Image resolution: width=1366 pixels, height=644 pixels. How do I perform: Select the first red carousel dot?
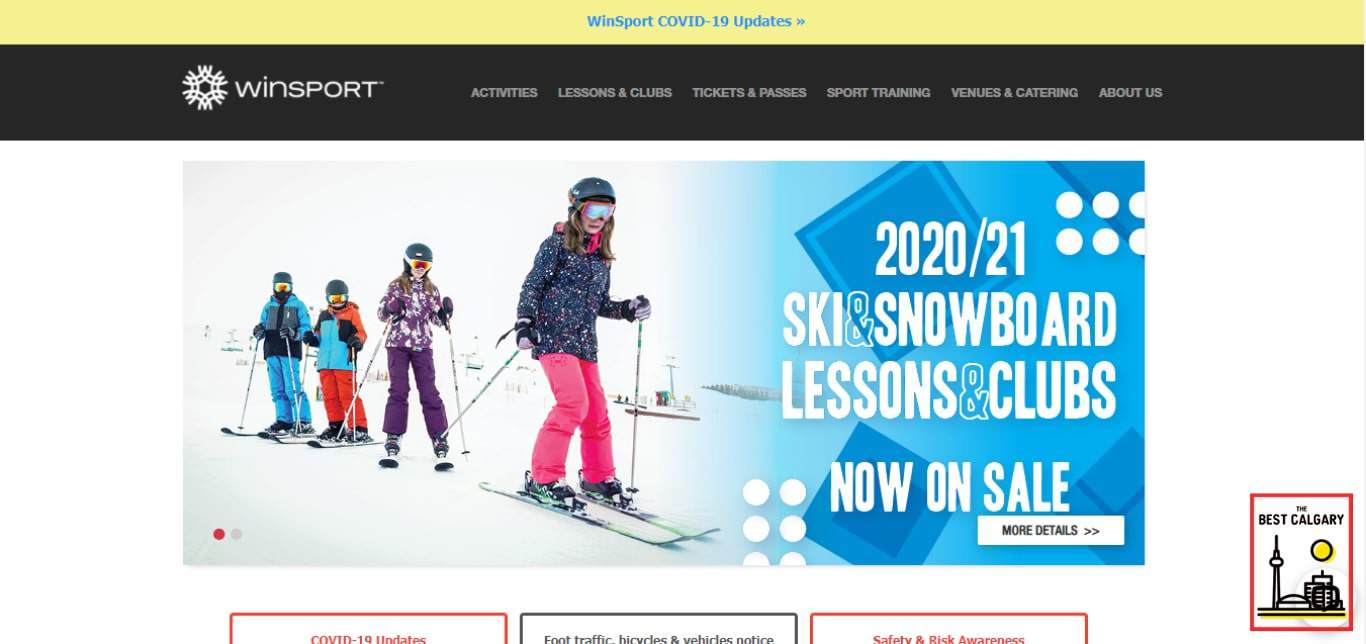(x=219, y=534)
